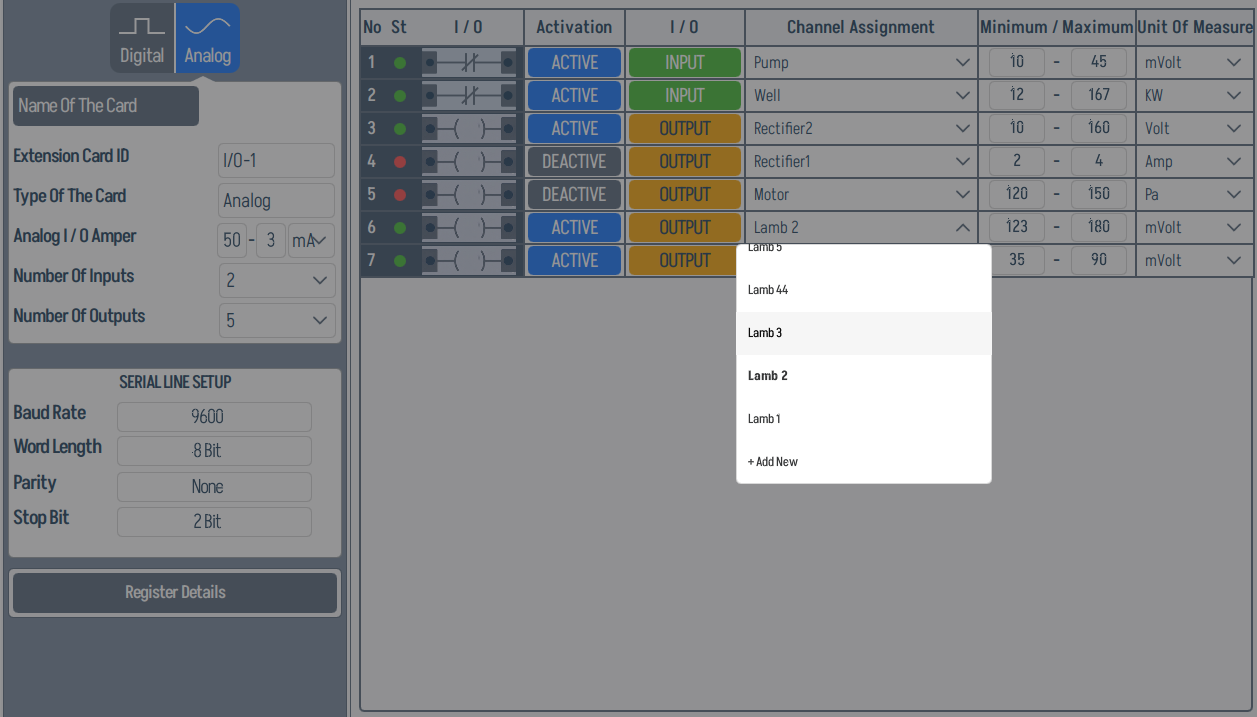
Task: Click OUTPUT button in Rectifier2 row
Action: click(685, 128)
